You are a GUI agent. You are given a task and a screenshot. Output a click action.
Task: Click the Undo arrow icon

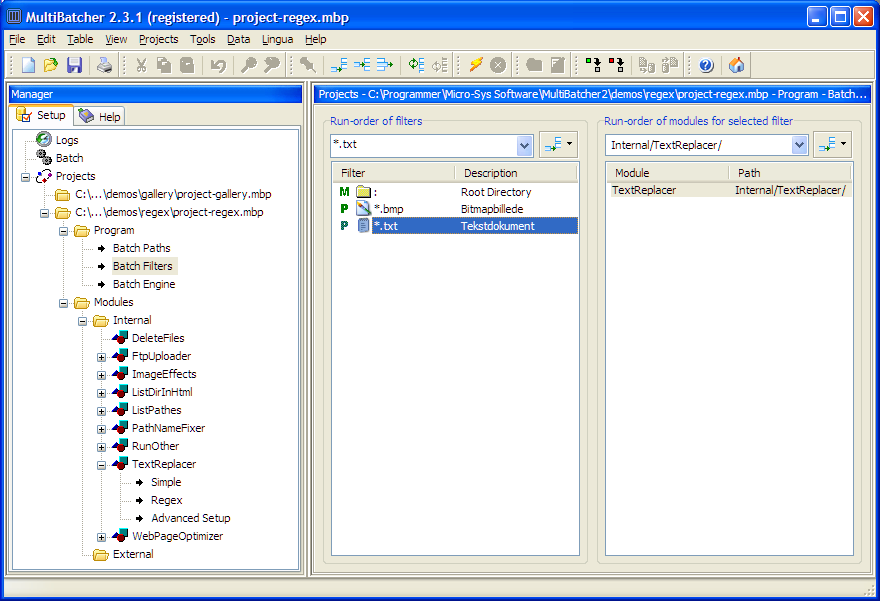pos(218,65)
